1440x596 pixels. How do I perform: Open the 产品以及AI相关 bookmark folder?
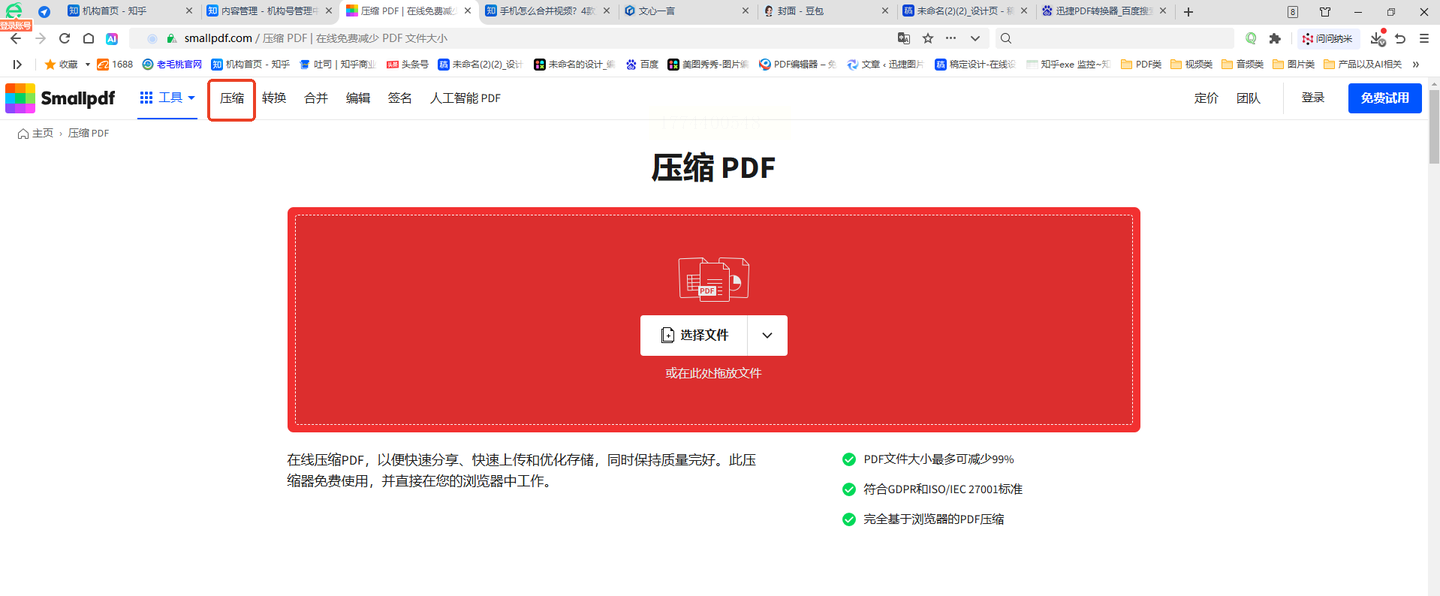[x=1362, y=64]
